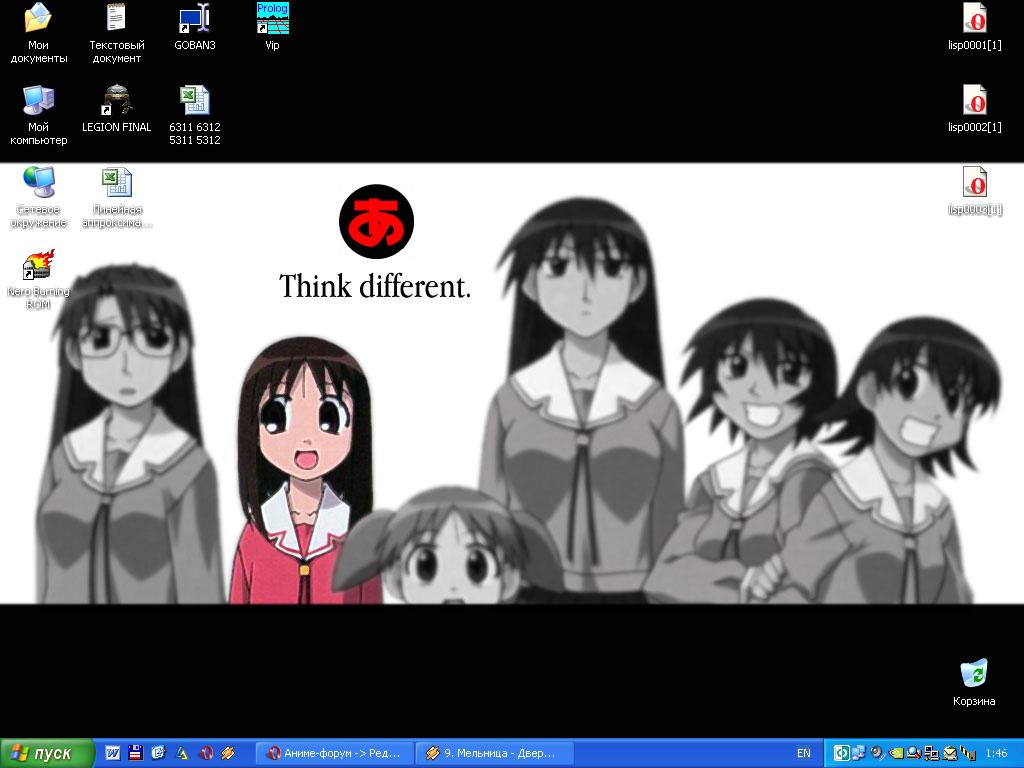Select the LEGION FINAL game shortcut
This screenshot has width=1024, height=768.
(116, 108)
